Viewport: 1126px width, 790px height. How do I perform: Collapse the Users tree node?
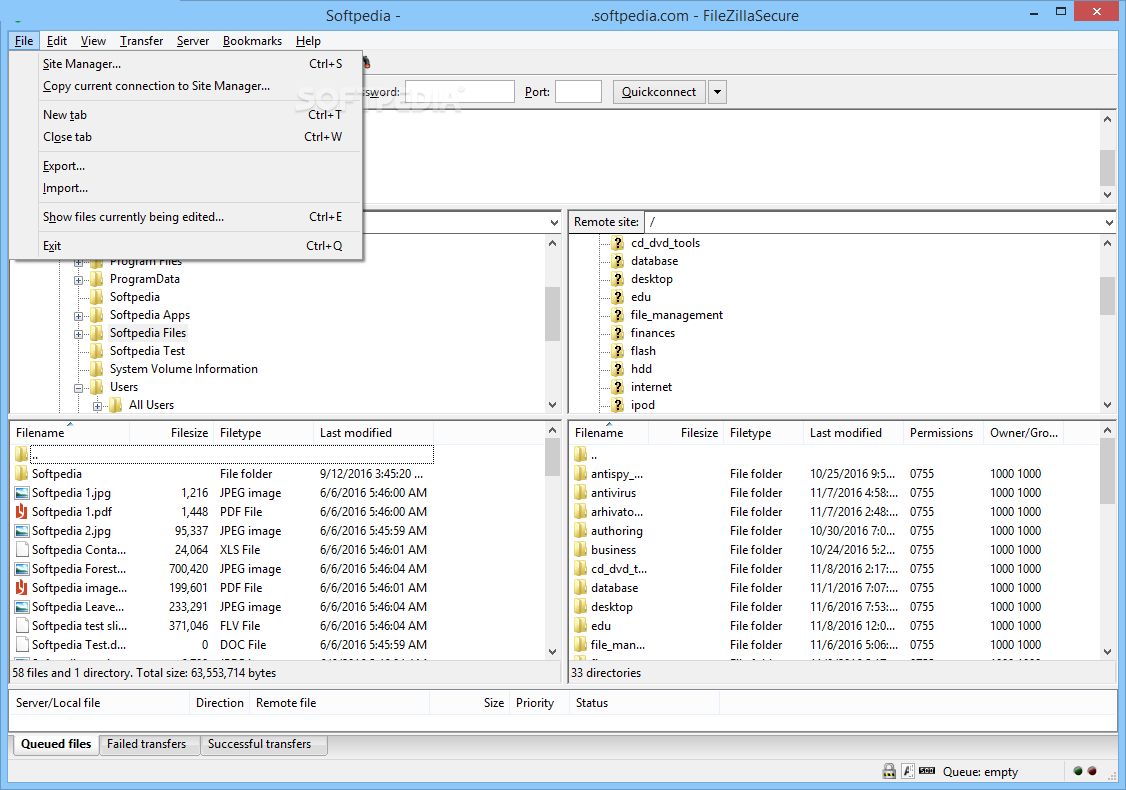tap(78, 387)
